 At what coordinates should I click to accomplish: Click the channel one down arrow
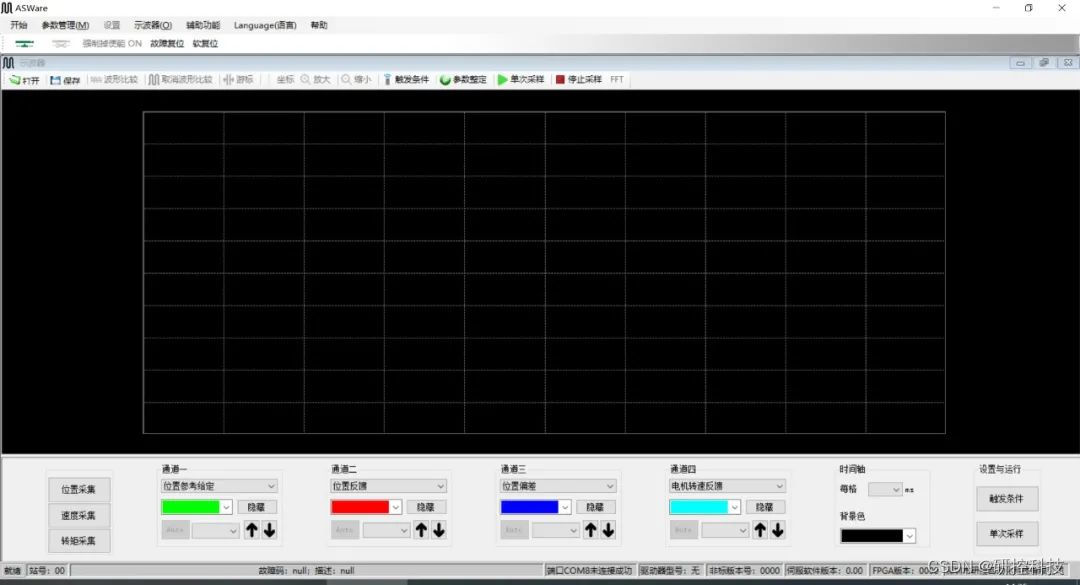coord(269,530)
